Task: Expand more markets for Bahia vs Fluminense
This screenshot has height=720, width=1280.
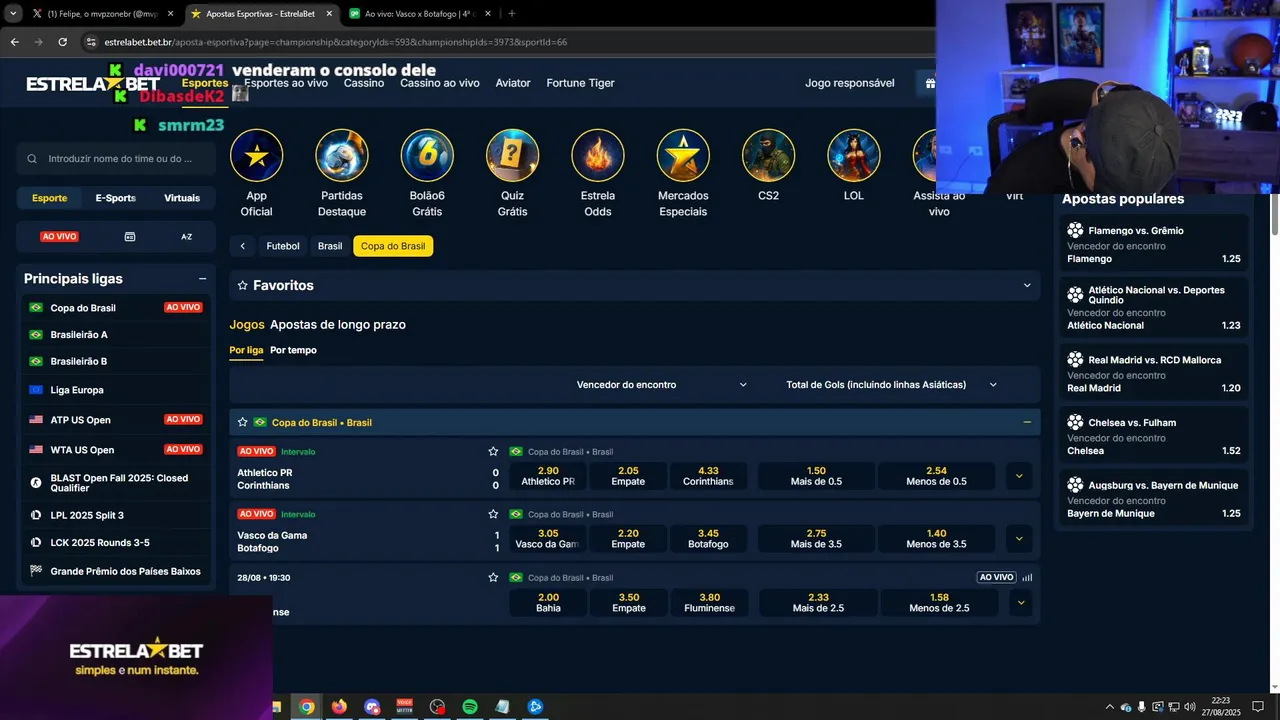Action: [x=1020, y=602]
